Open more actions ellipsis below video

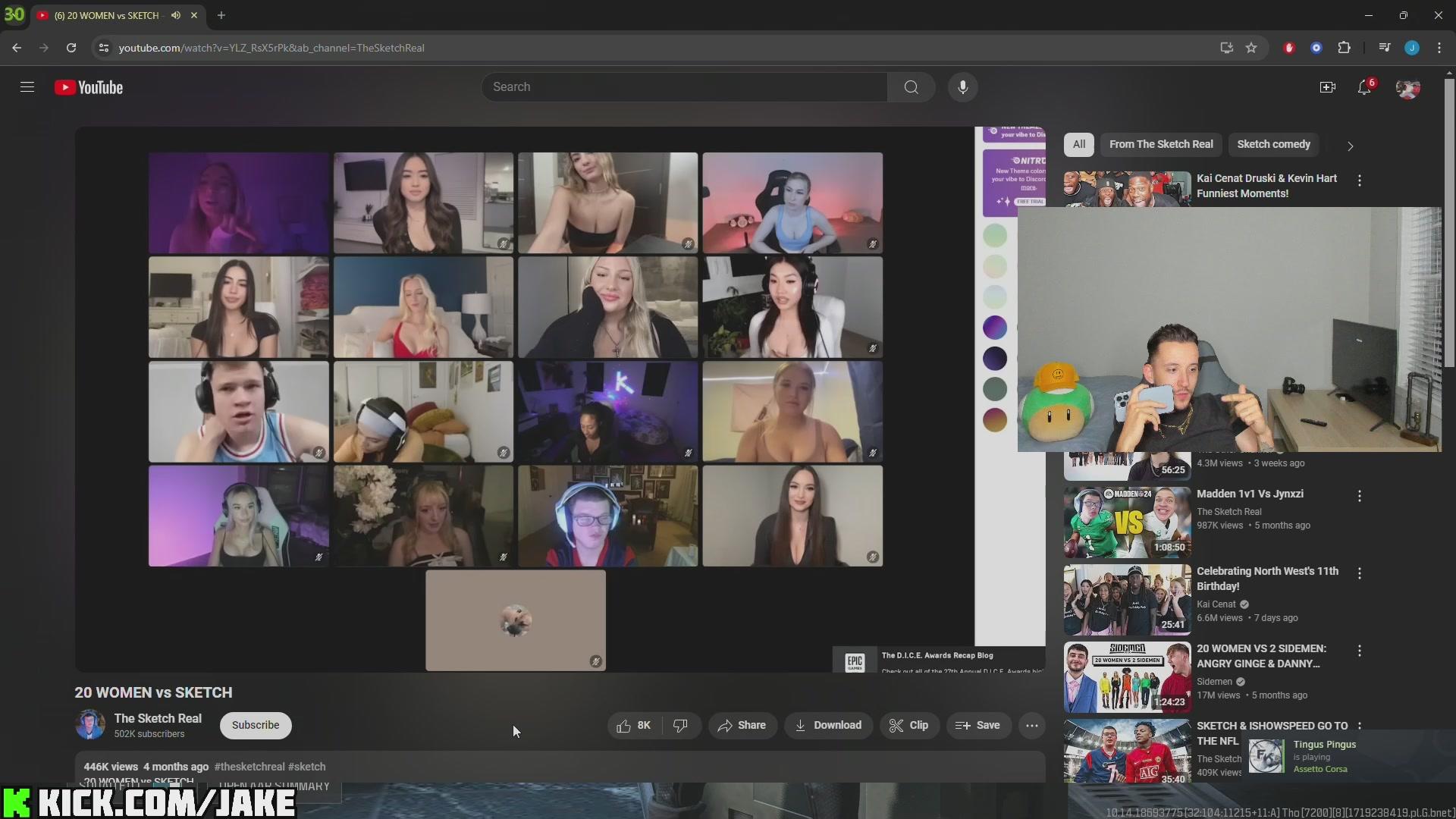coord(1031,726)
